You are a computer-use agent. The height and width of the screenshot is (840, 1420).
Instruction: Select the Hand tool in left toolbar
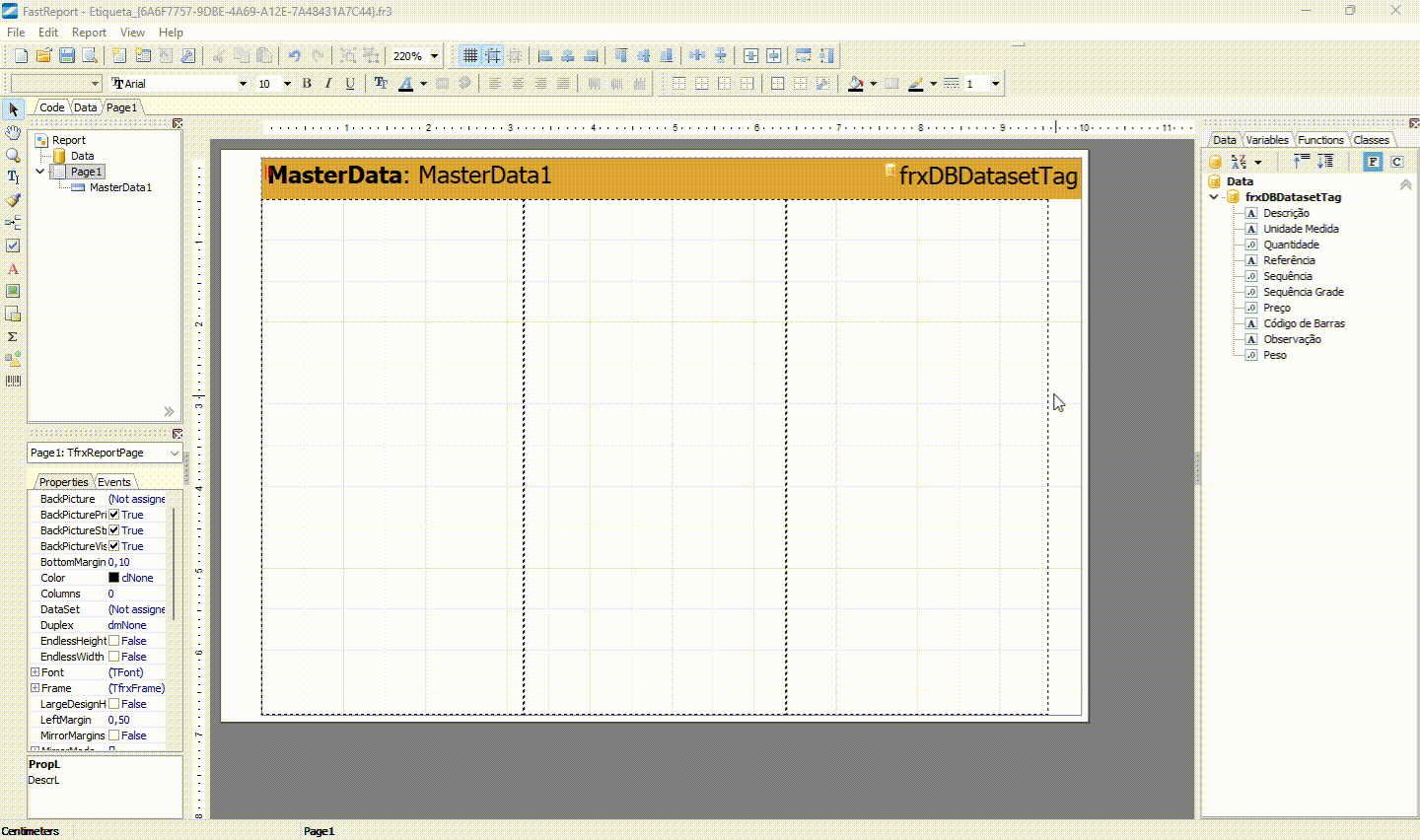(x=13, y=132)
